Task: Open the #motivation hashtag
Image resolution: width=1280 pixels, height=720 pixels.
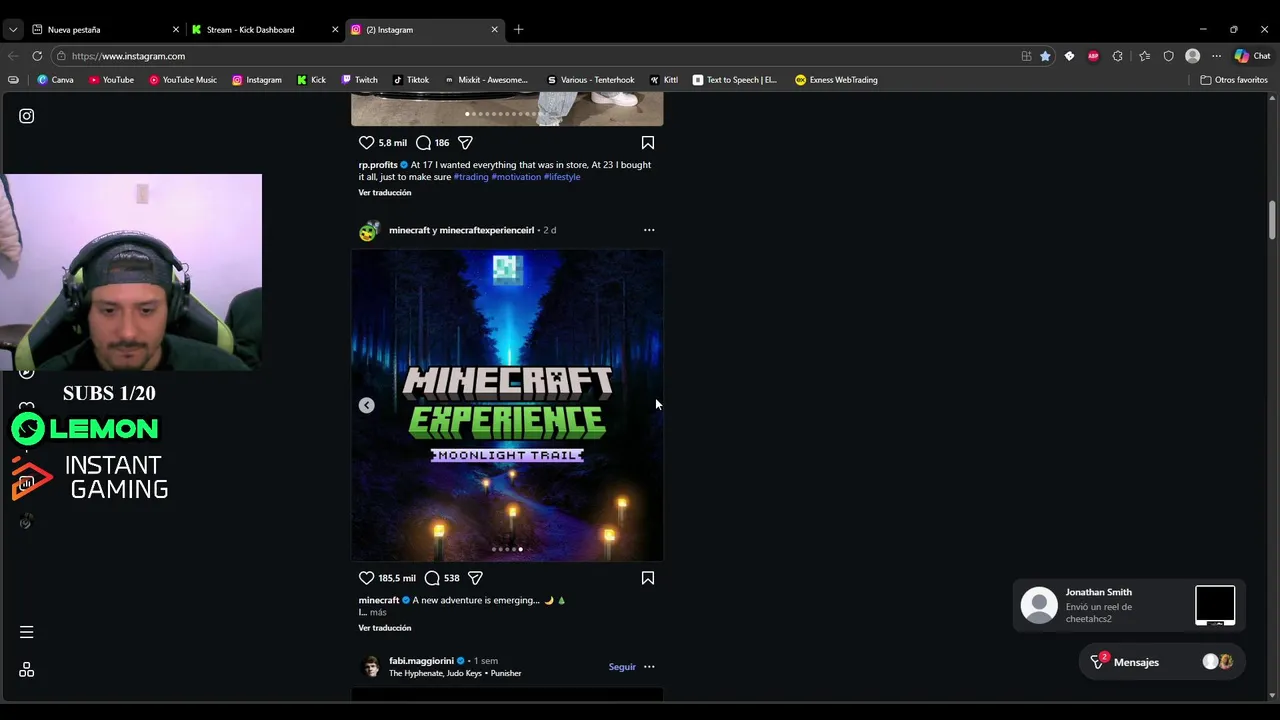Action: point(516,177)
